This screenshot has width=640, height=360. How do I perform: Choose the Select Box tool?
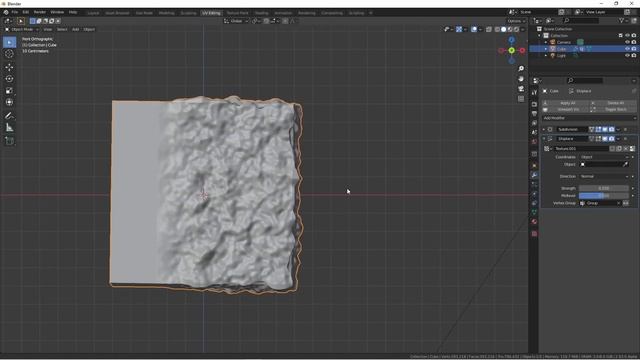[x=9, y=42]
